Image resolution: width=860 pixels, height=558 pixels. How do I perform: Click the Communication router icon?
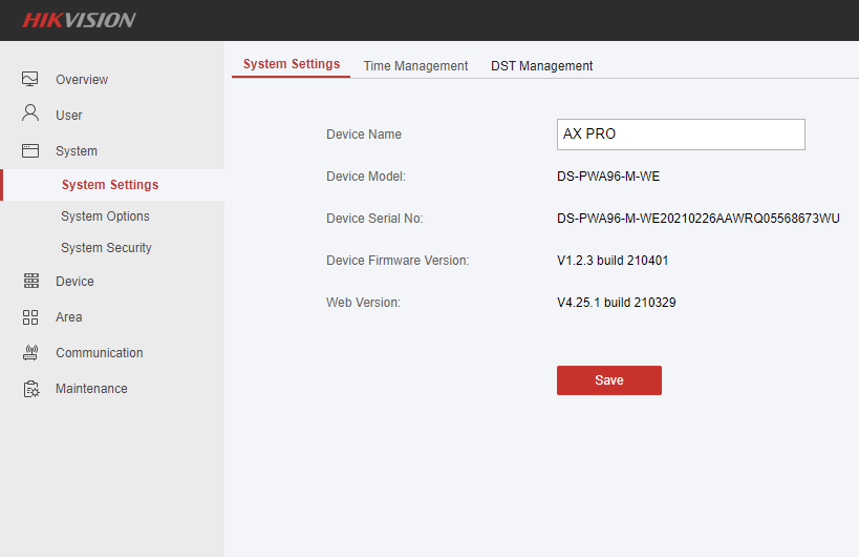[30, 353]
